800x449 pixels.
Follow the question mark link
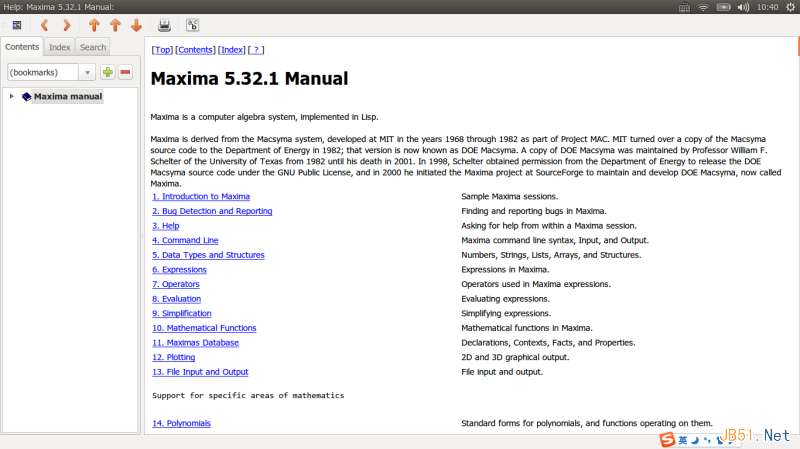coord(256,49)
